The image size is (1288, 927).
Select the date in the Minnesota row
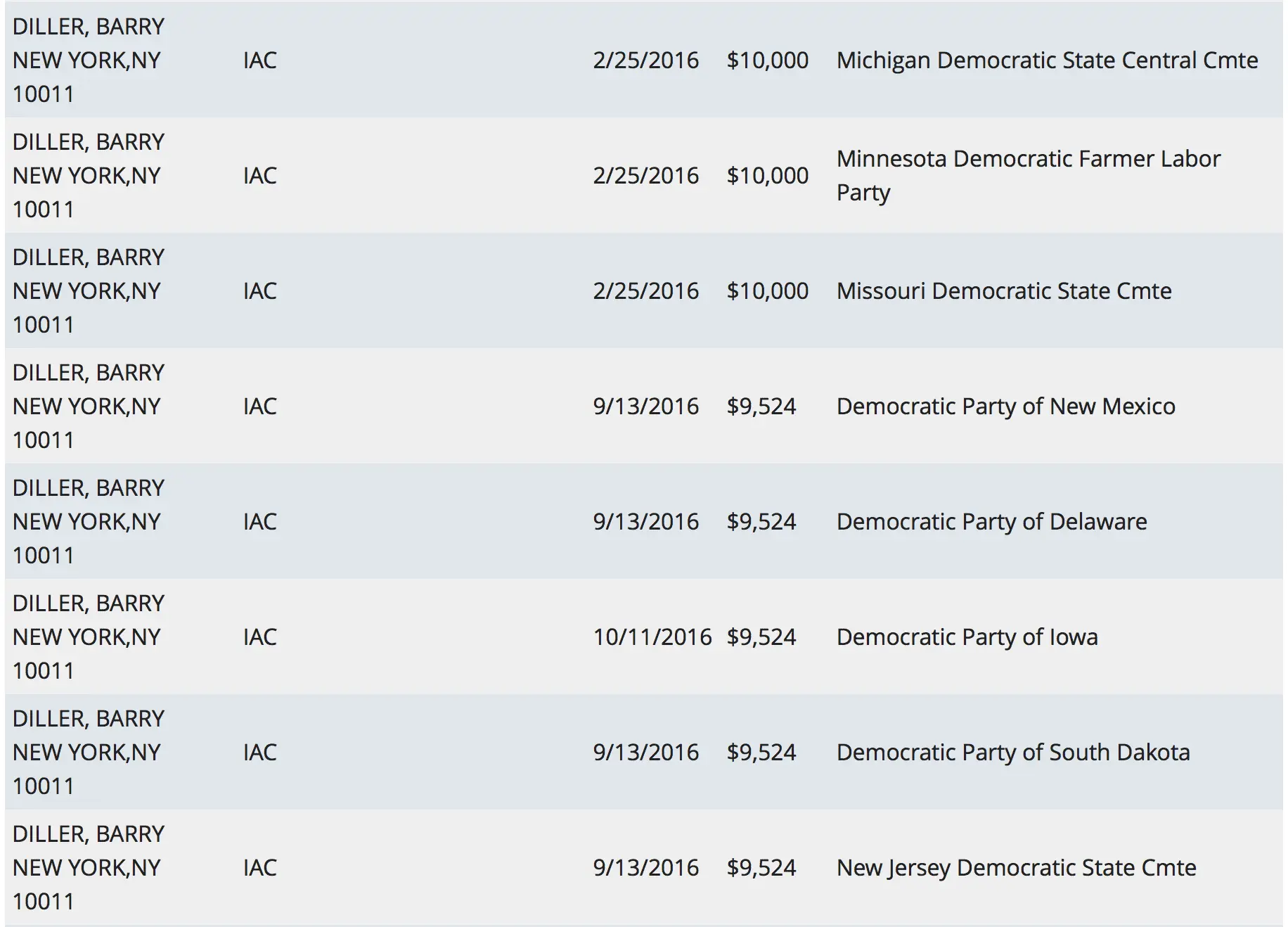[645, 176]
